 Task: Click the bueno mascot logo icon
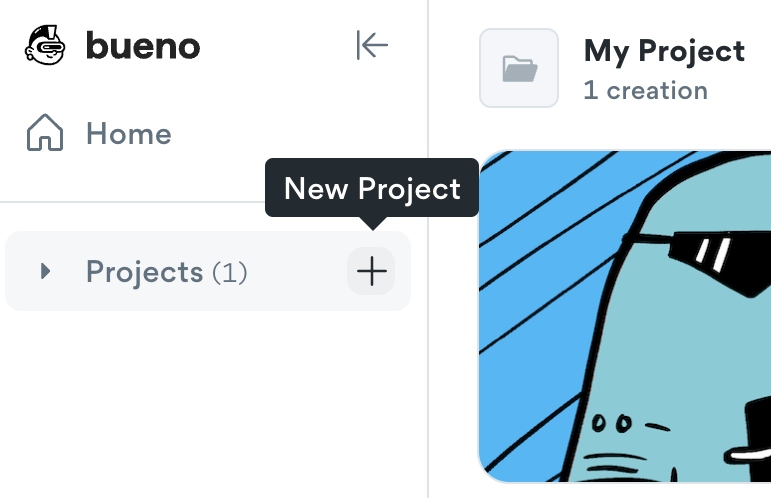pos(45,46)
